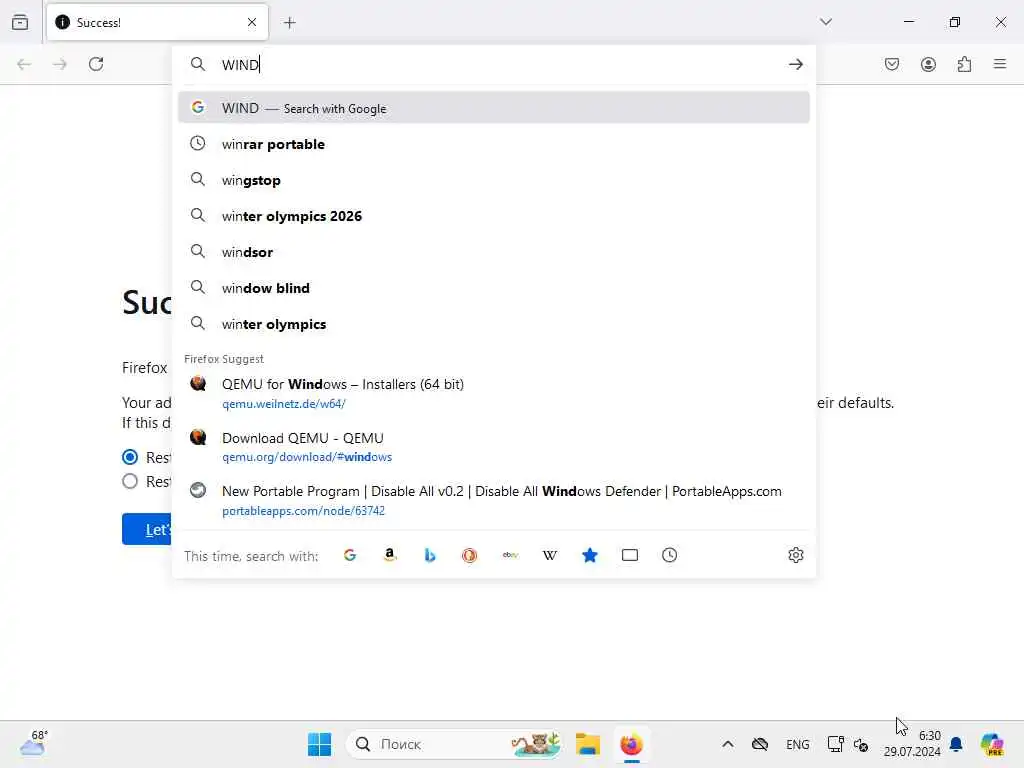Open the weather widget showing 68°
1024x768 pixels.
coord(34,743)
